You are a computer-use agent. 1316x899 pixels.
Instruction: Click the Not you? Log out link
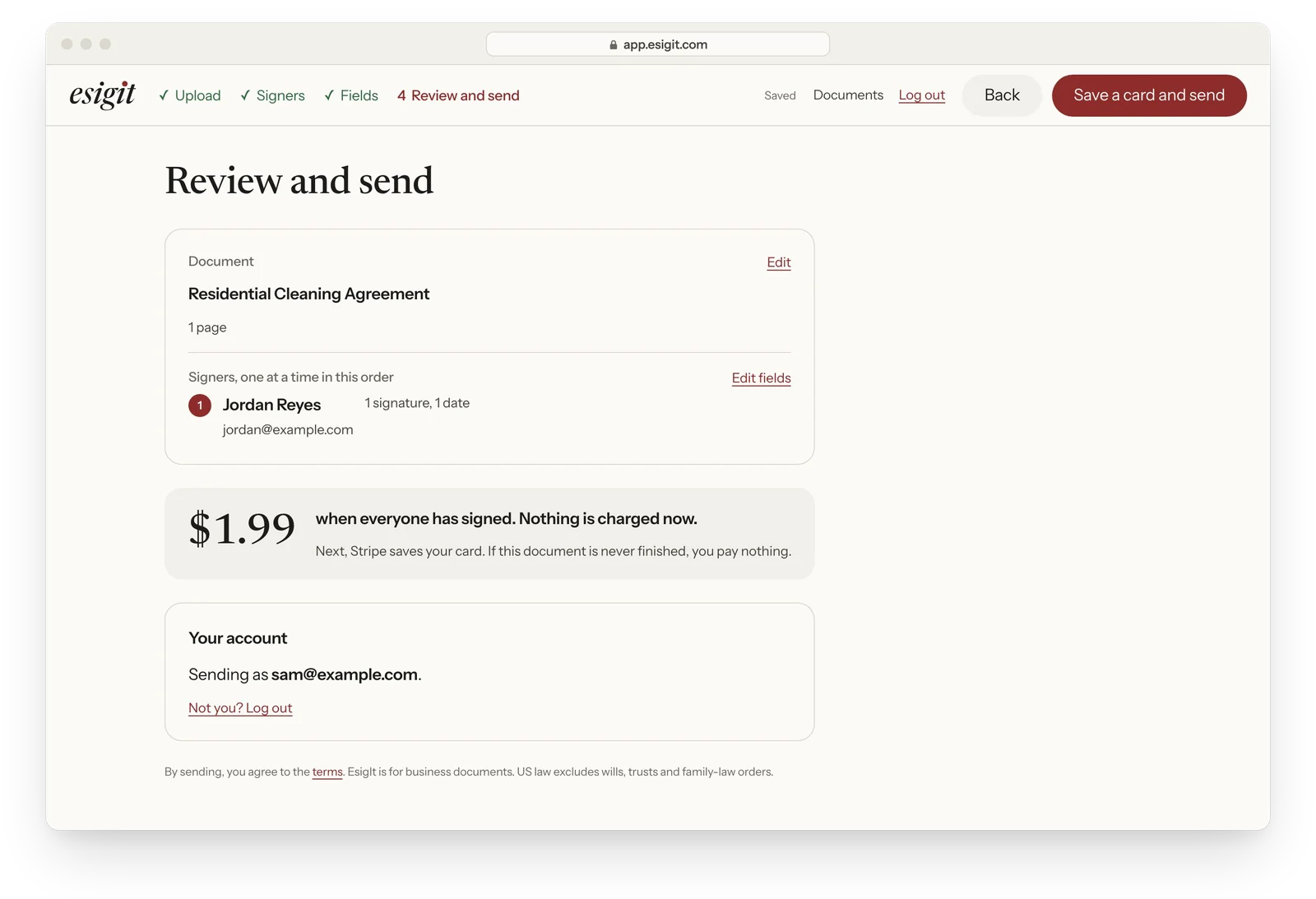click(240, 708)
